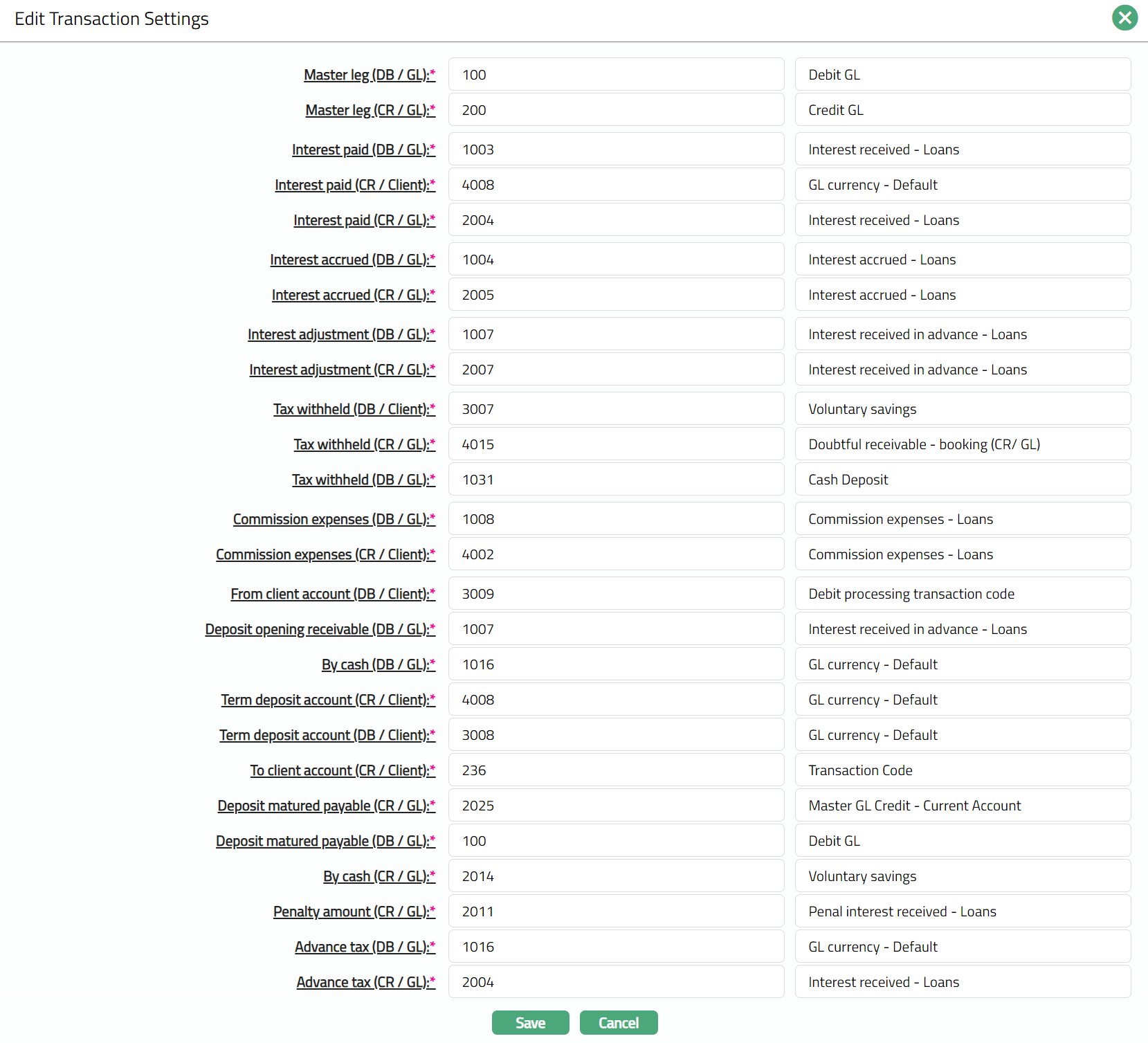The image size is (1148, 1043).
Task: Click the Master leg (DB / GL) code field
Action: (x=616, y=75)
